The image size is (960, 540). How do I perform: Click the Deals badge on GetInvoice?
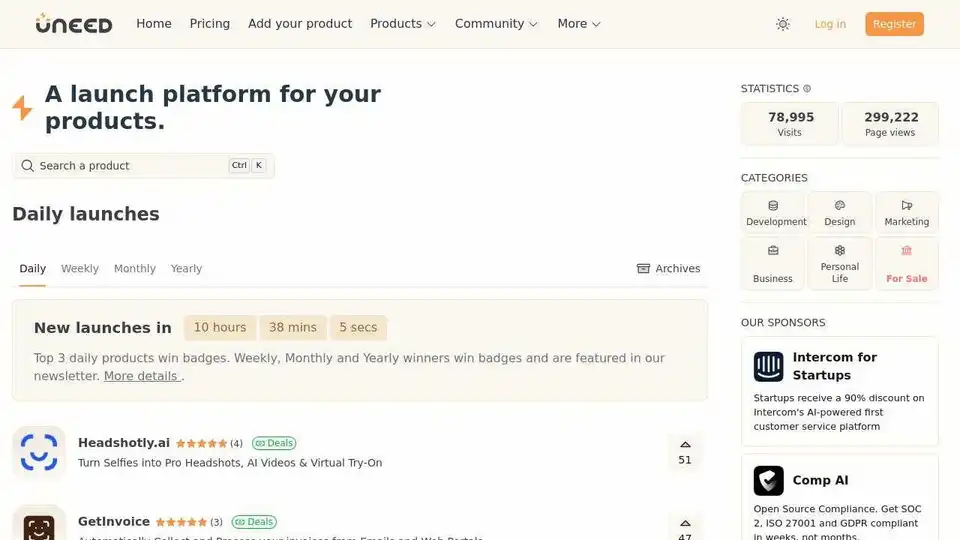[254, 522]
